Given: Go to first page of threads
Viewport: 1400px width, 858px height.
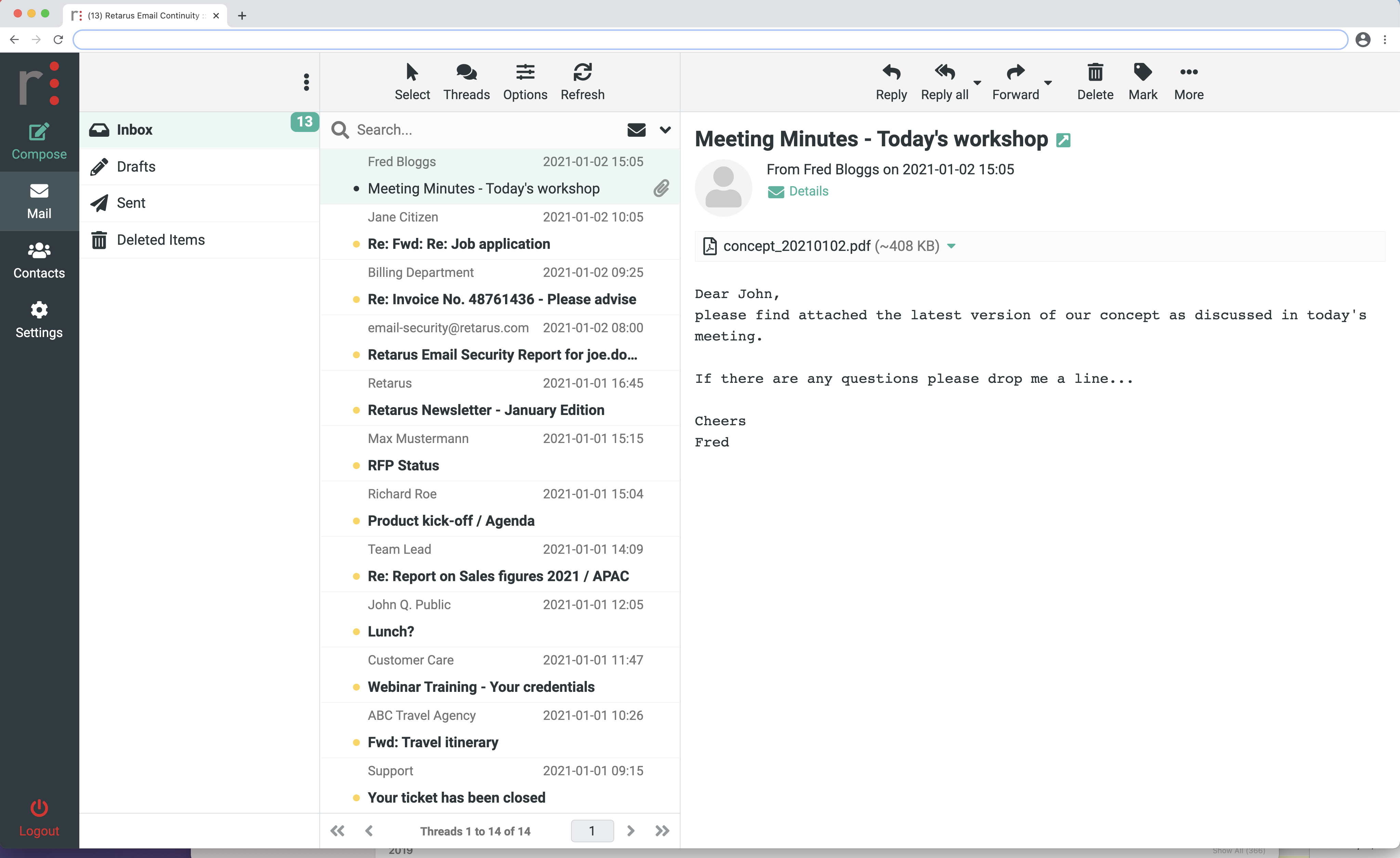Looking at the screenshot, I should (337, 831).
